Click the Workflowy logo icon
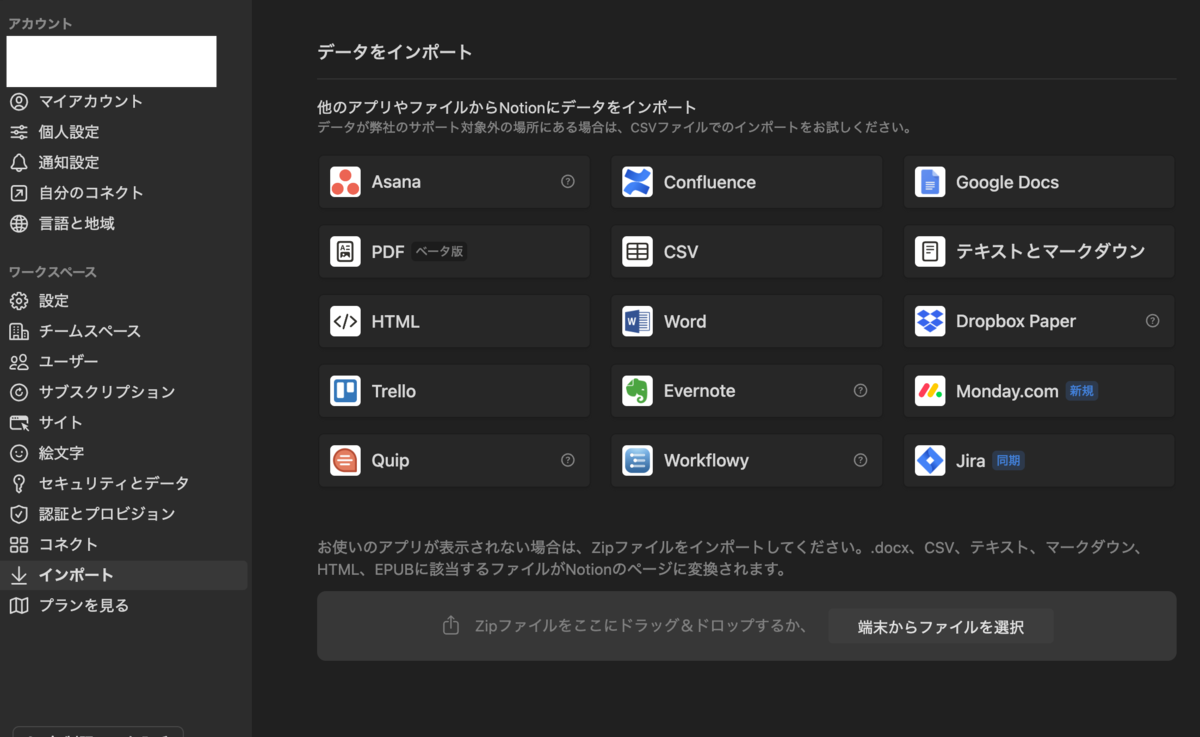 pos(637,460)
